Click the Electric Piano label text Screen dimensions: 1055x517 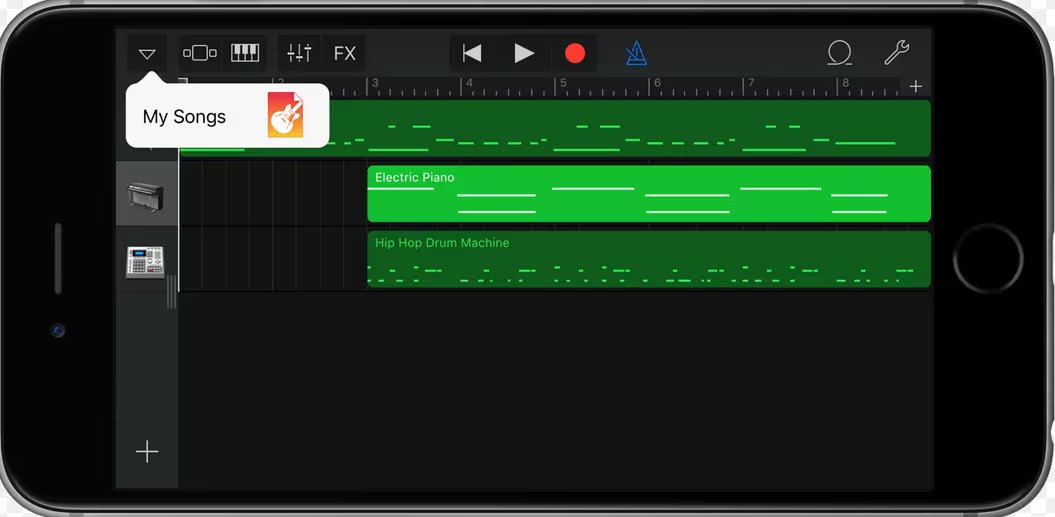click(414, 178)
